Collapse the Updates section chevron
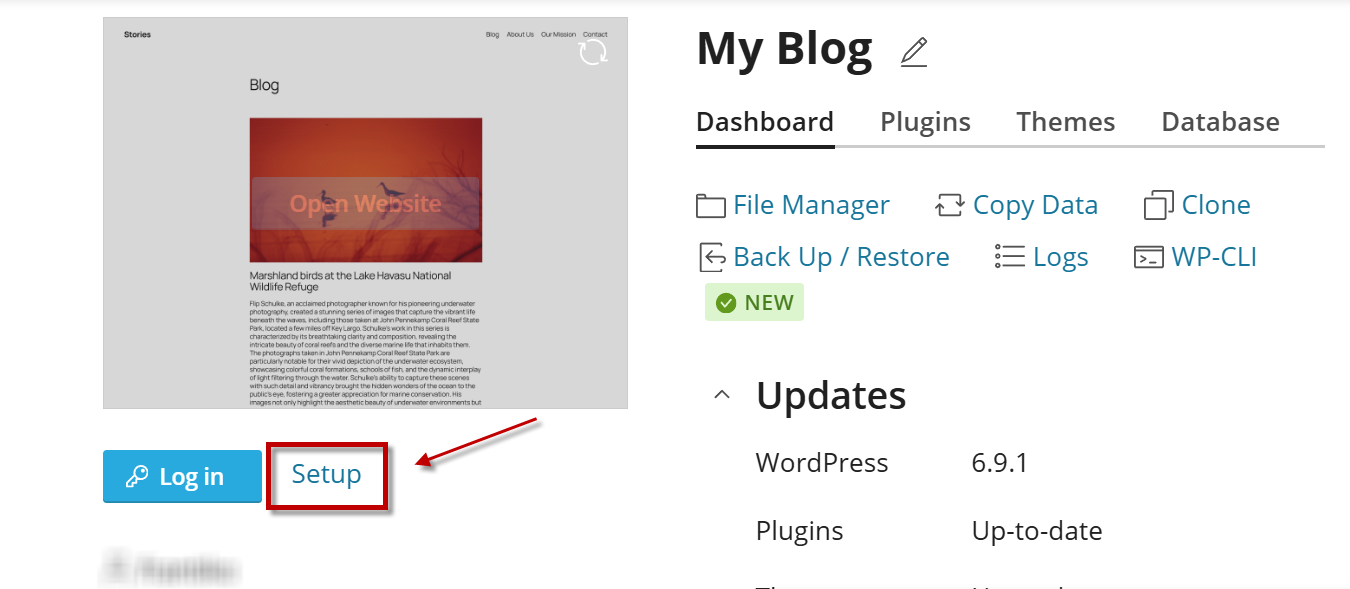Image resolution: width=1350 pixels, height=589 pixels. click(721, 396)
